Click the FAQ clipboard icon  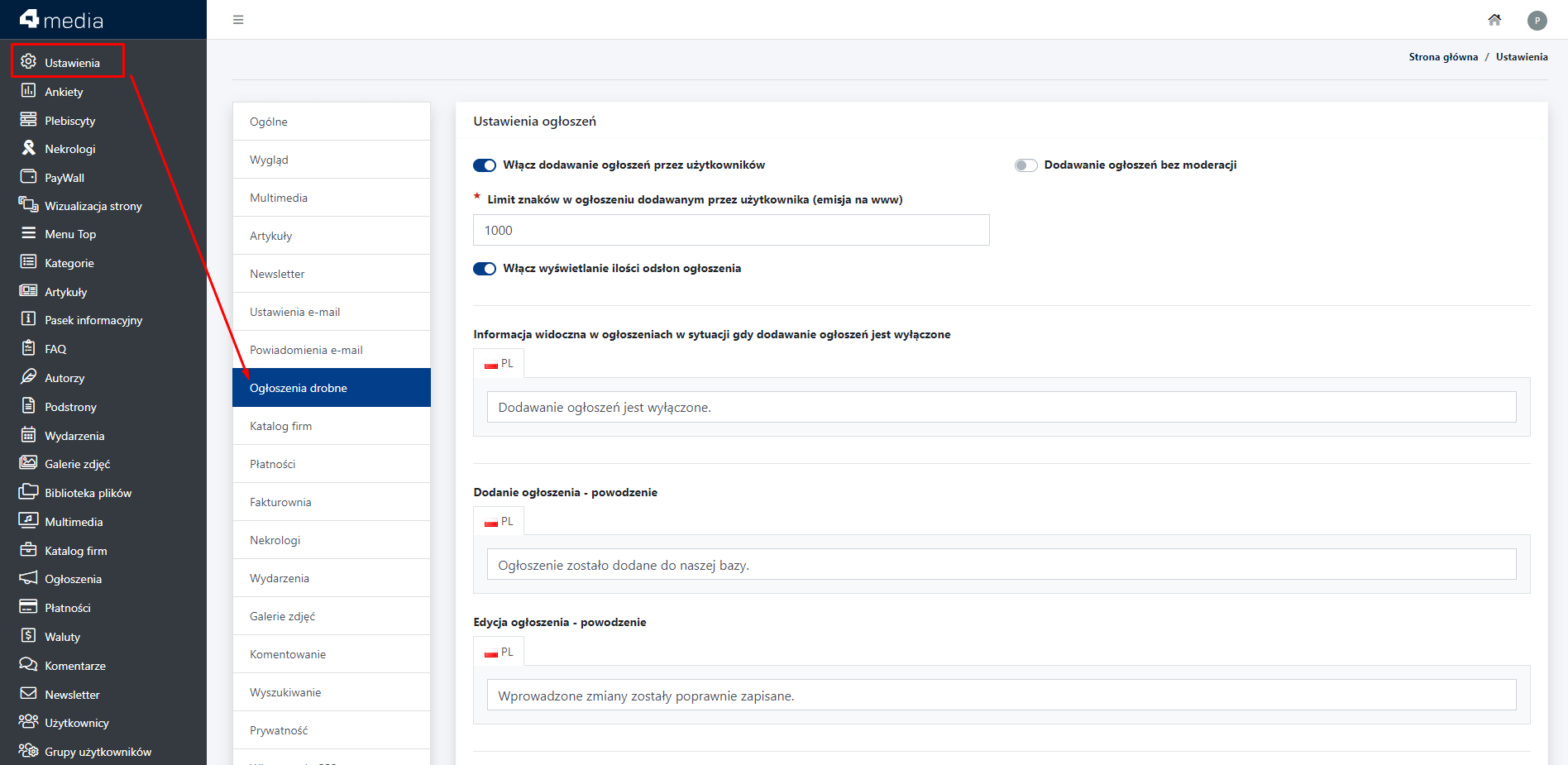tap(28, 348)
